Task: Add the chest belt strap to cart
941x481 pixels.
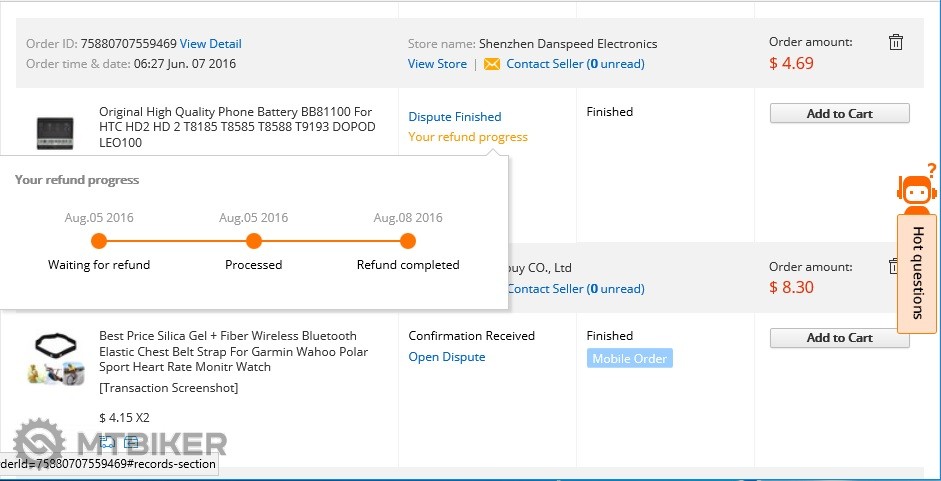Action: pyautogui.click(x=839, y=338)
